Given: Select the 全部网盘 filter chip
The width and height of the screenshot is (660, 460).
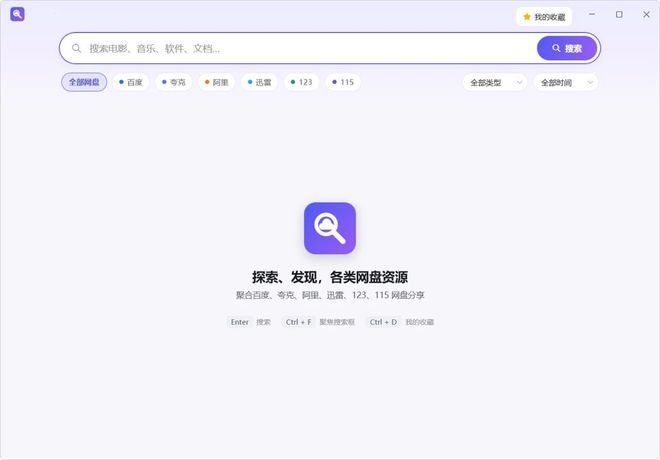Looking at the screenshot, I should coord(84,82).
